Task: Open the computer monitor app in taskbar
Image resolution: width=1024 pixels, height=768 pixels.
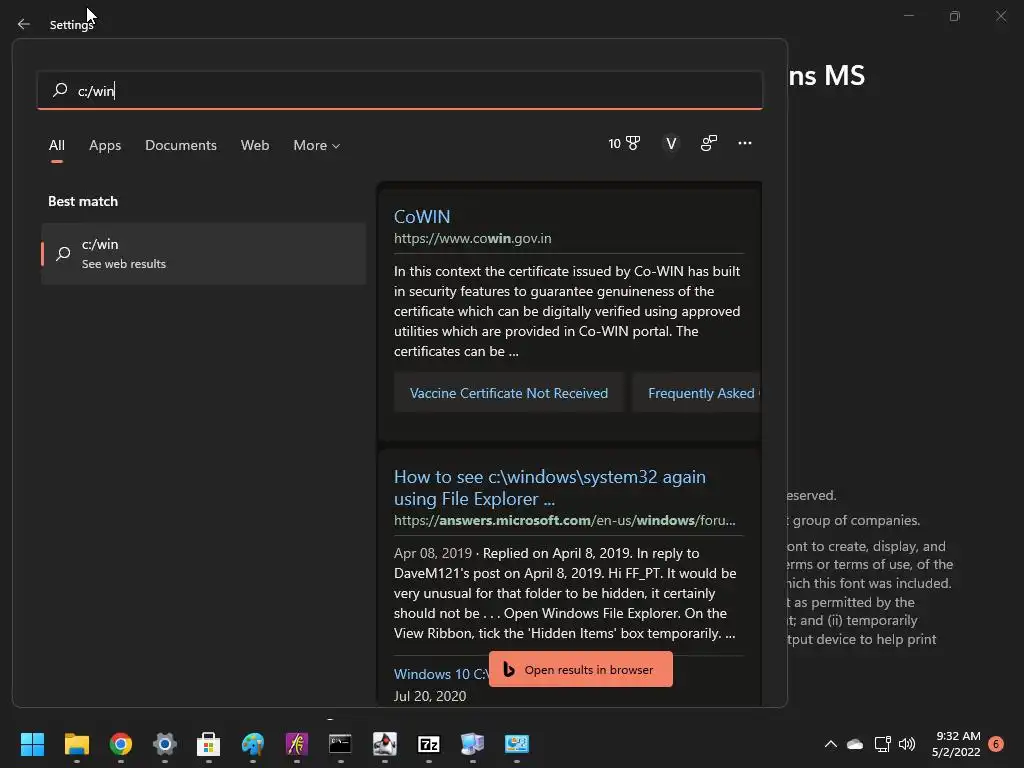Action: click(x=472, y=744)
